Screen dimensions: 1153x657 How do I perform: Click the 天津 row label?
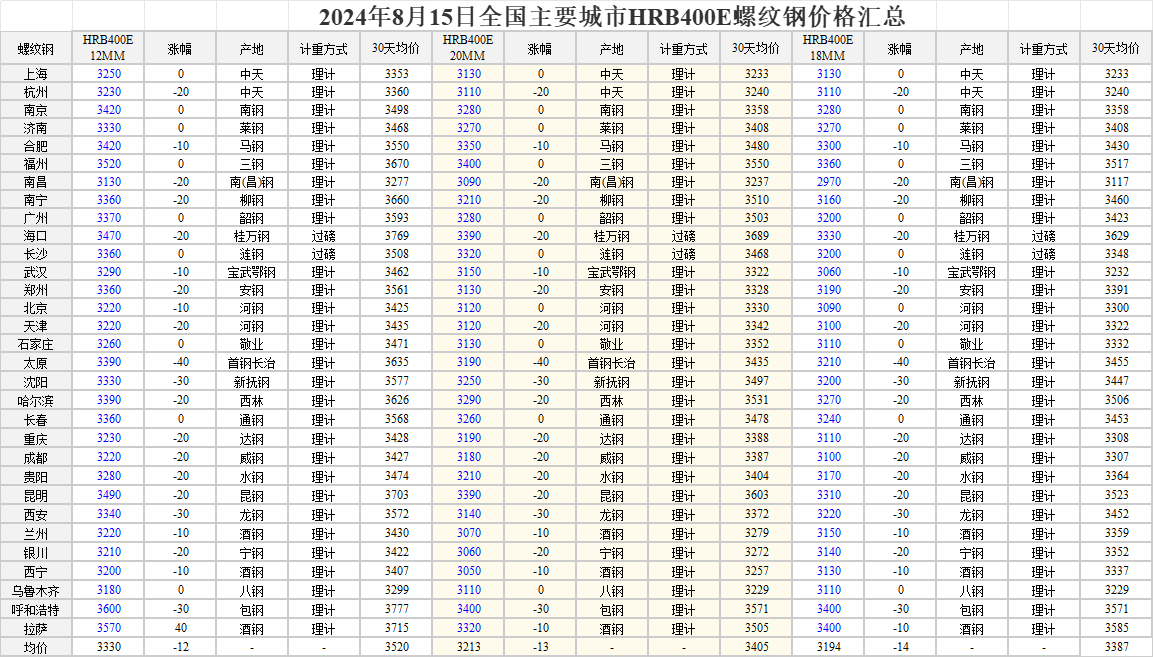coord(36,326)
